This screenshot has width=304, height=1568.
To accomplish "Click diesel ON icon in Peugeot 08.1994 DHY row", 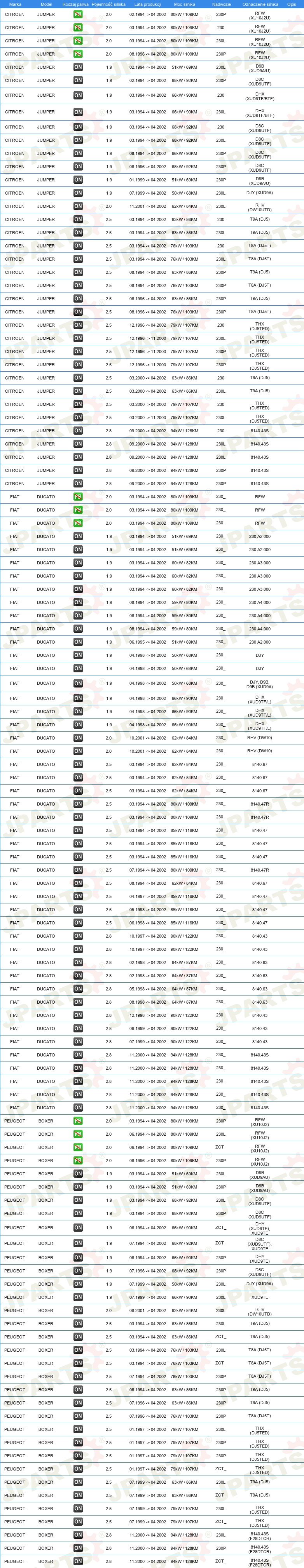I will pyautogui.click(x=78, y=1258).
